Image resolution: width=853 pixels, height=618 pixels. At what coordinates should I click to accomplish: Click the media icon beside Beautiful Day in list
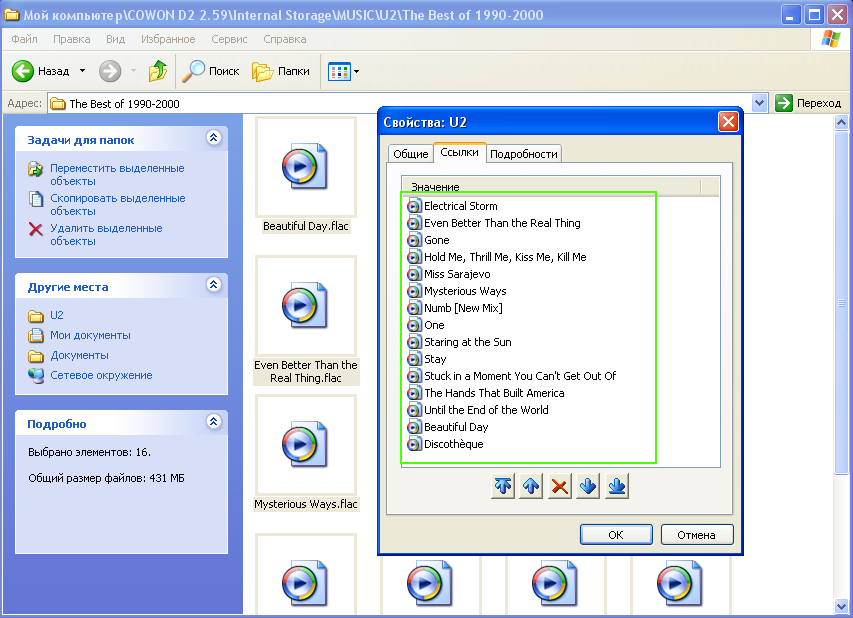414,427
